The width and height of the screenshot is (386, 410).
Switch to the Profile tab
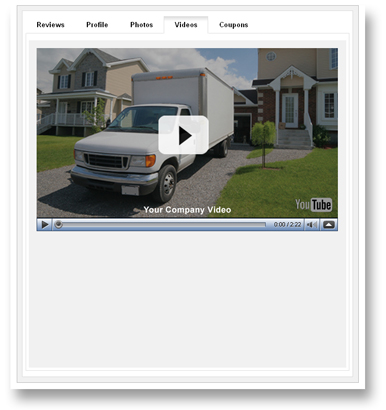(x=97, y=25)
